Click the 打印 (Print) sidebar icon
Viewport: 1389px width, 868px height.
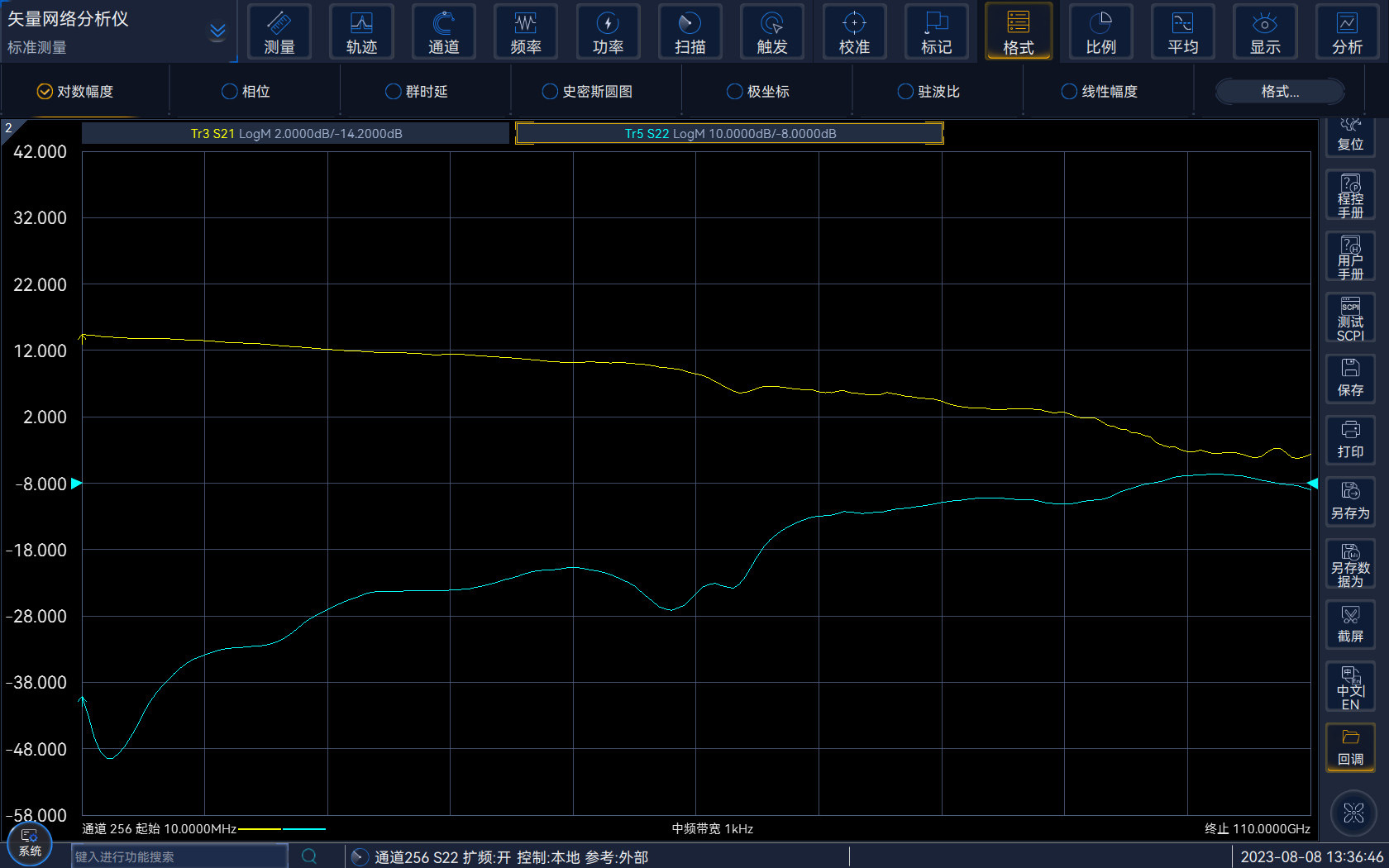pyautogui.click(x=1350, y=440)
